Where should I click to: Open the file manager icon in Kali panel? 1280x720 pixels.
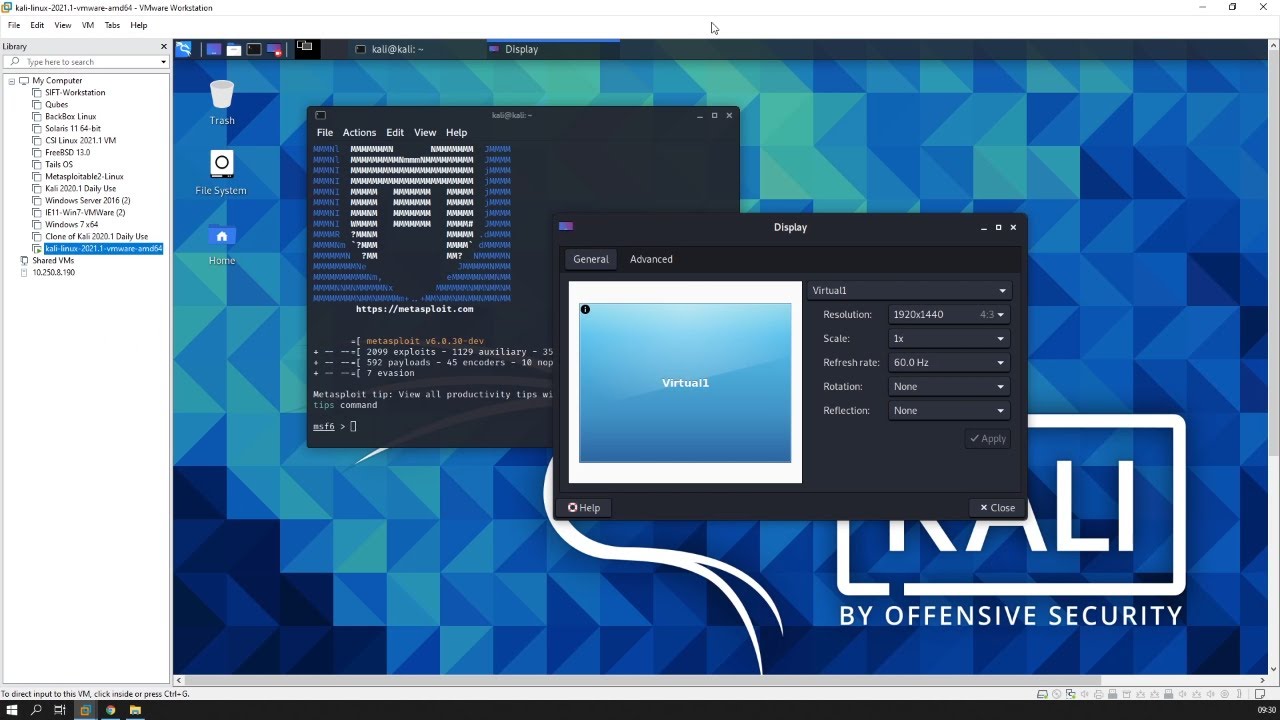pos(233,49)
